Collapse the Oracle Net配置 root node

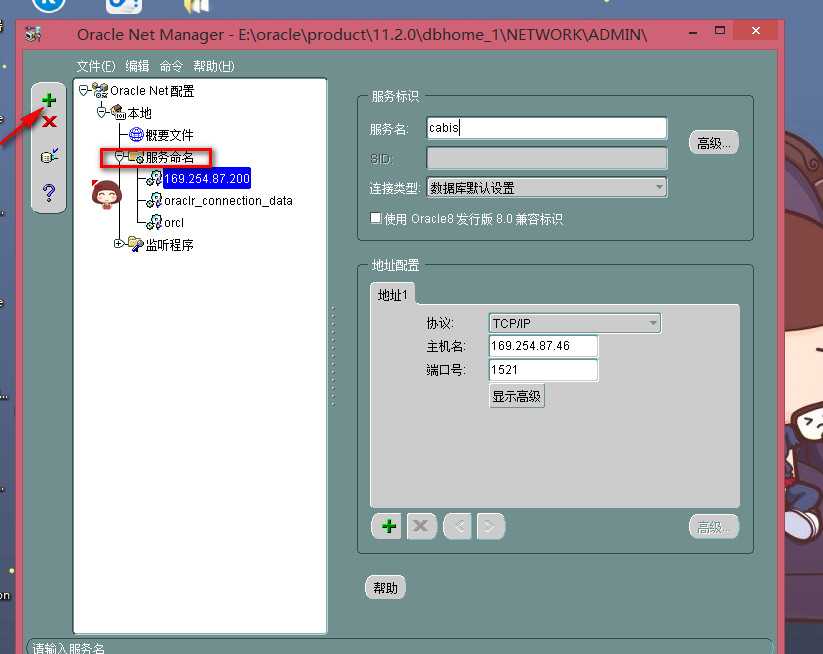coord(83,91)
